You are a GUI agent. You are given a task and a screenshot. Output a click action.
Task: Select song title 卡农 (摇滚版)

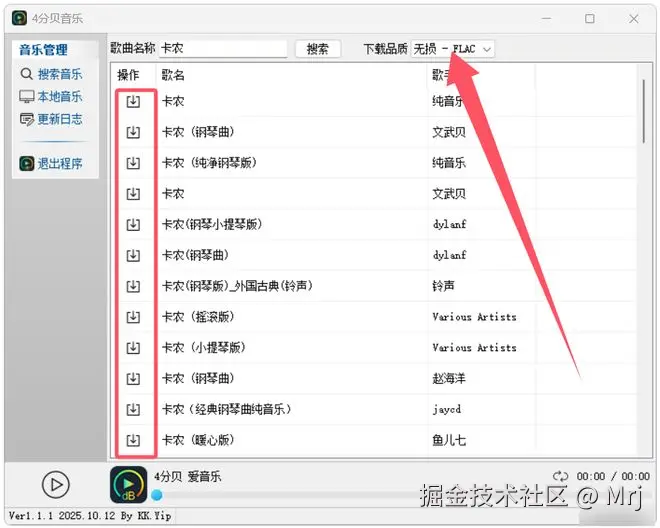[198, 317]
